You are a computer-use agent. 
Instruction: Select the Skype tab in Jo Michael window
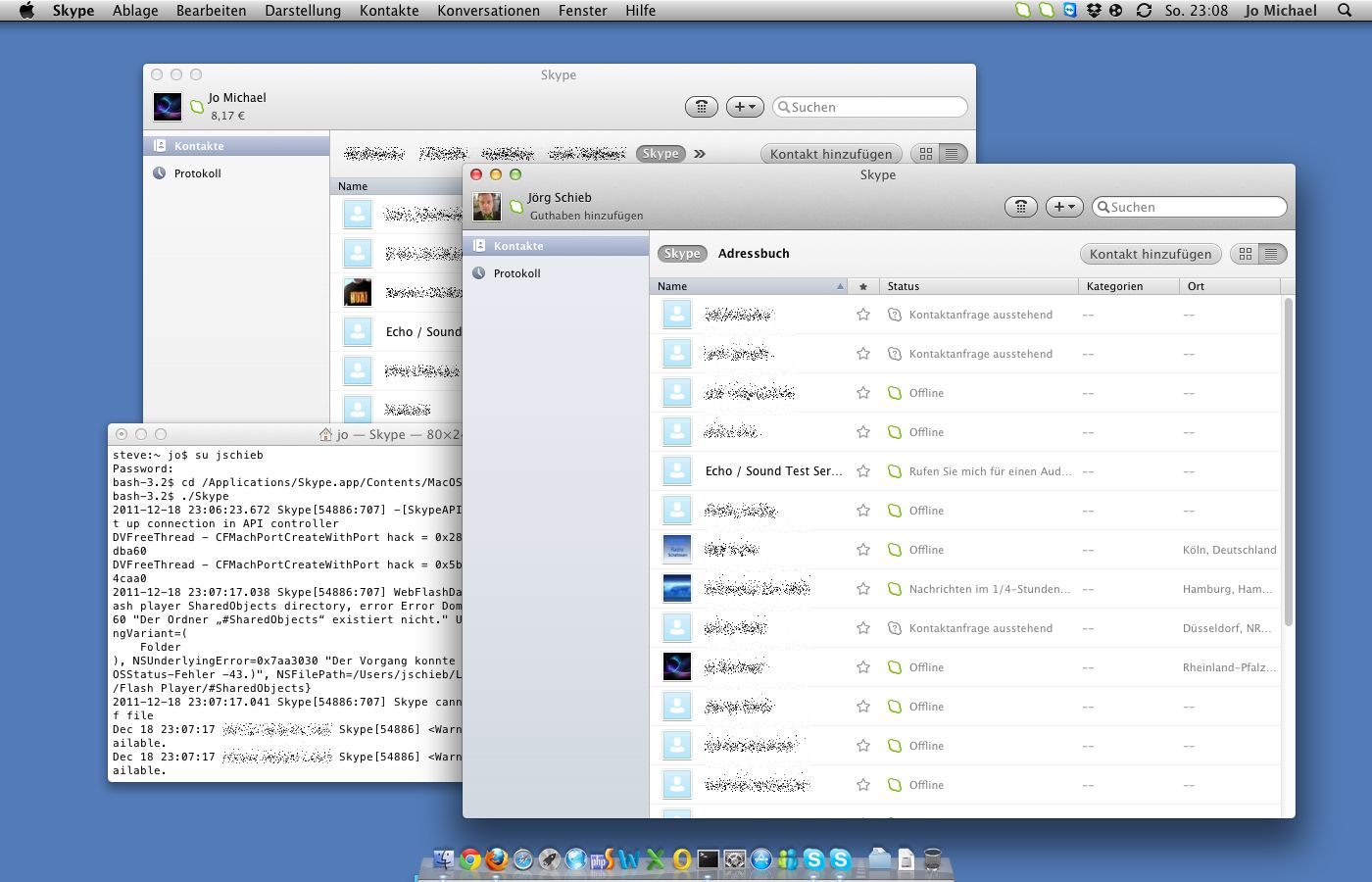[661, 154]
